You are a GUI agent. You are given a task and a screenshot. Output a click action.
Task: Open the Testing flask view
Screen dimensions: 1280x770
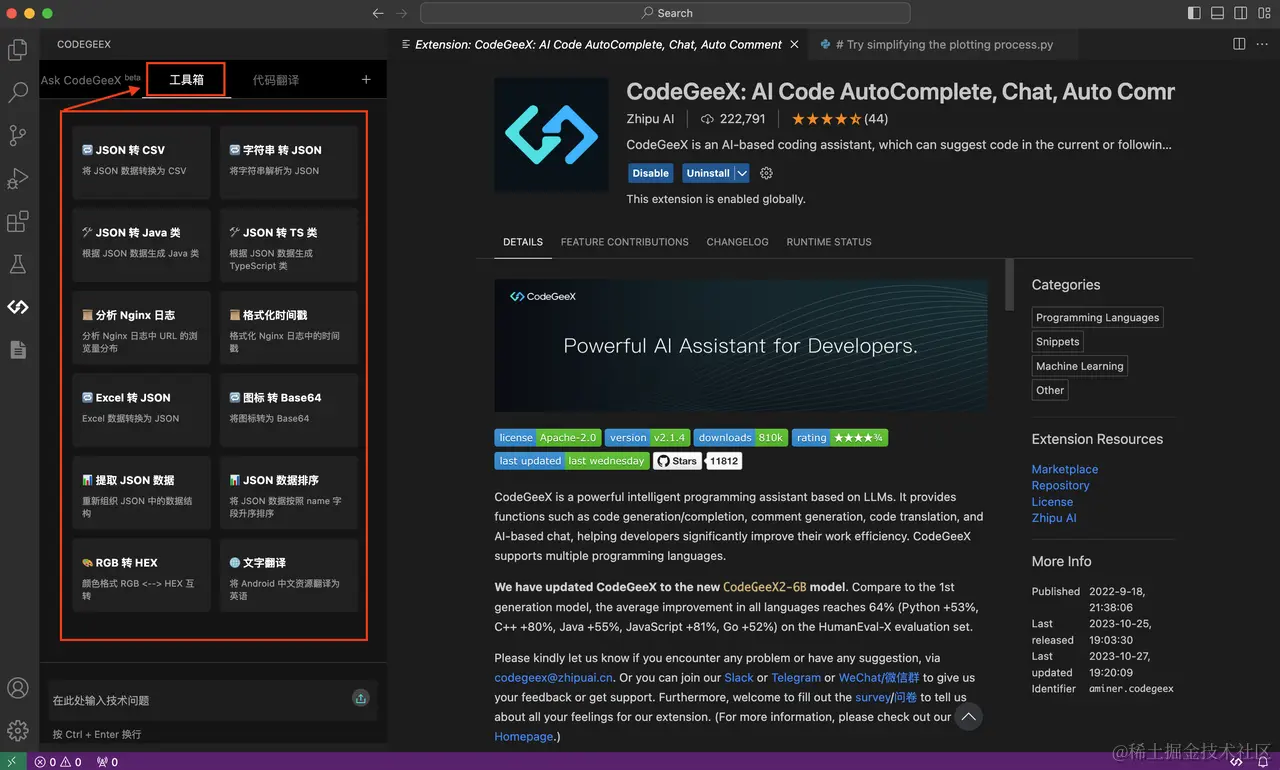pyautogui.click(x=18, y=264)
